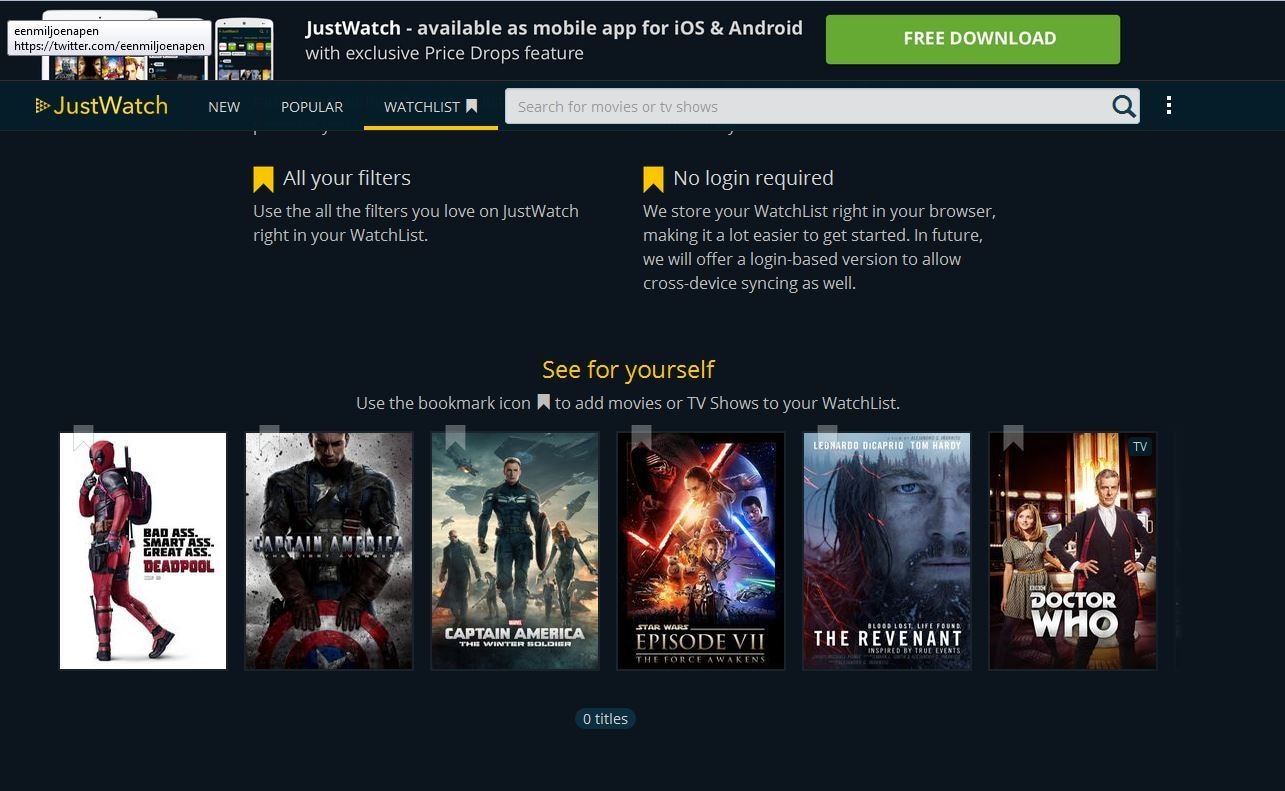Click the '0 titles' counter badge
1285x791 pixels.
(605, 718)
